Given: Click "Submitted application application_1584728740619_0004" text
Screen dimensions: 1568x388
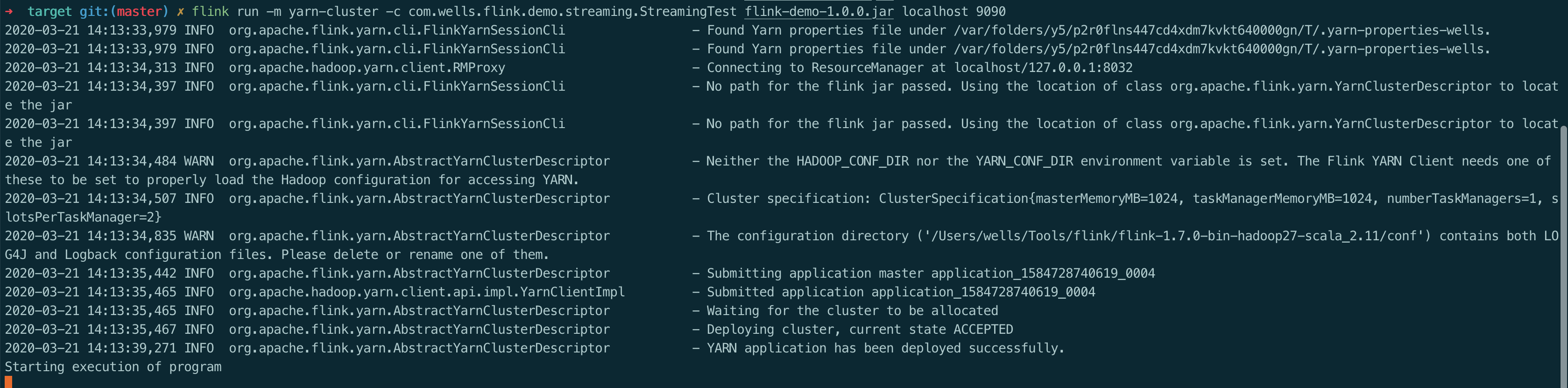Looking at the screenshot, I should (901, 292).
